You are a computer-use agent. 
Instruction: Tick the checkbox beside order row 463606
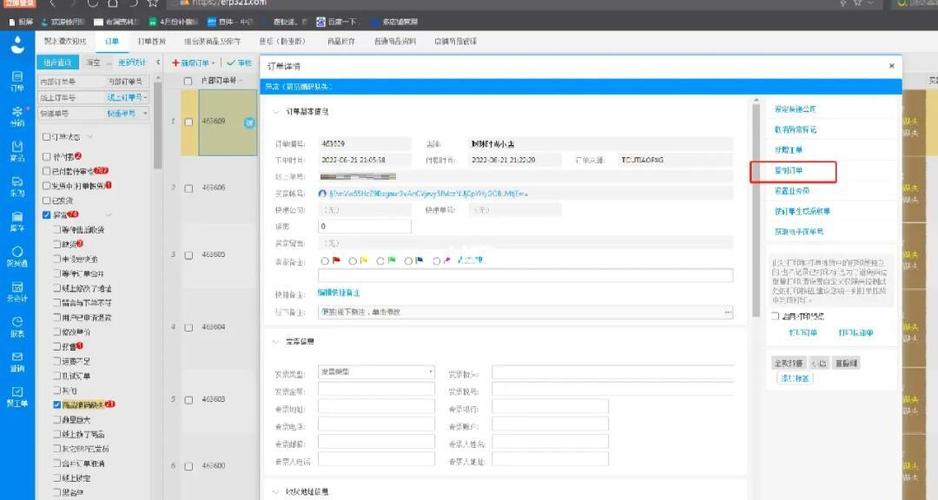[x=188, y=188]
